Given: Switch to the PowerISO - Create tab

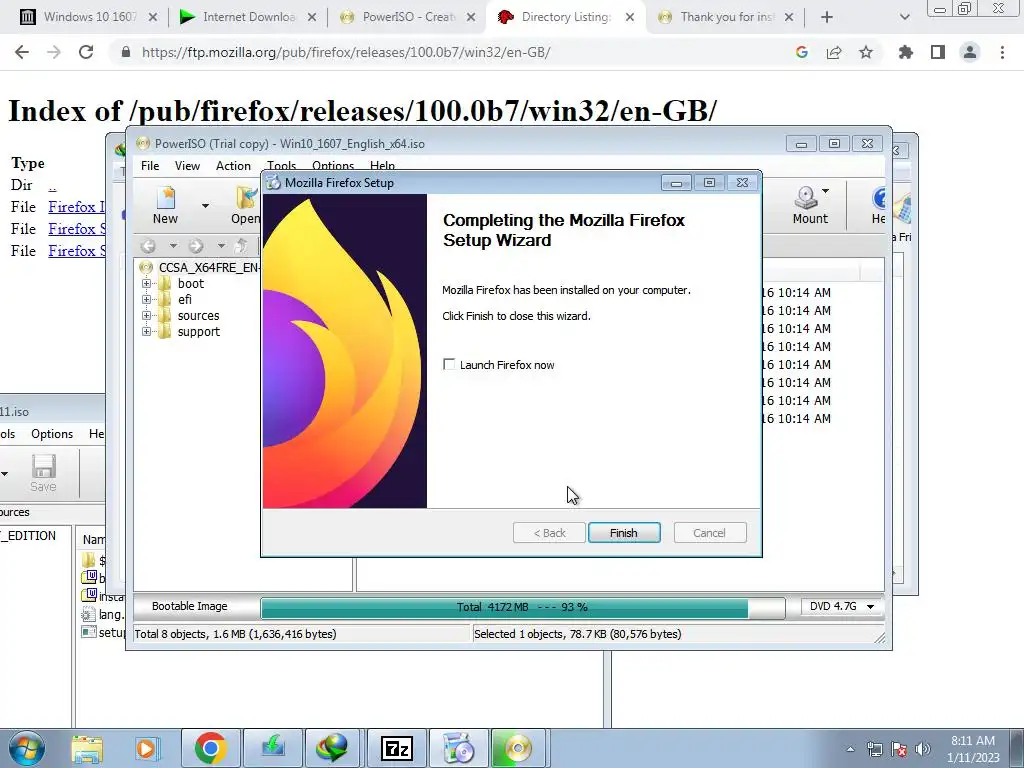Looking at the screenshot, I should (x=408, y=17).
